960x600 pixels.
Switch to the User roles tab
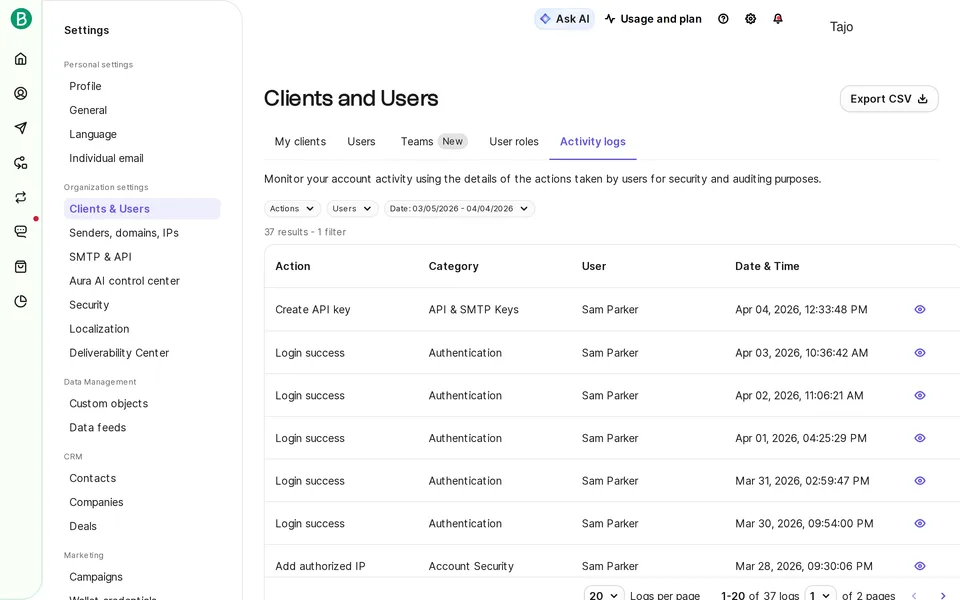point(514,141)
